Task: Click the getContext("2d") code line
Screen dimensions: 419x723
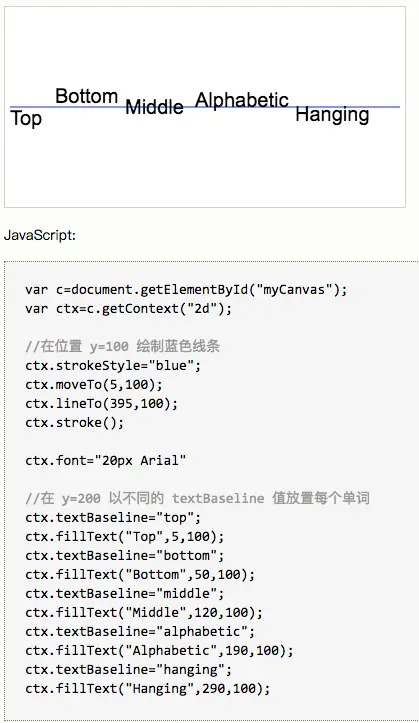Action: coord(129,308)
